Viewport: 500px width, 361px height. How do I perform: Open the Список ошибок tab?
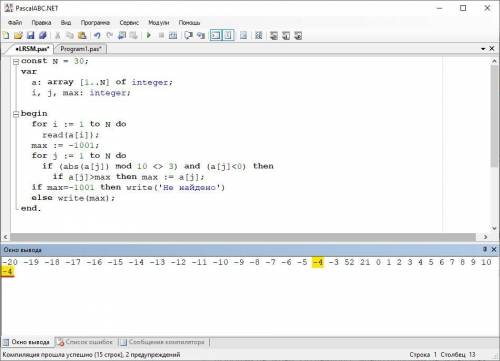point(85,342)
